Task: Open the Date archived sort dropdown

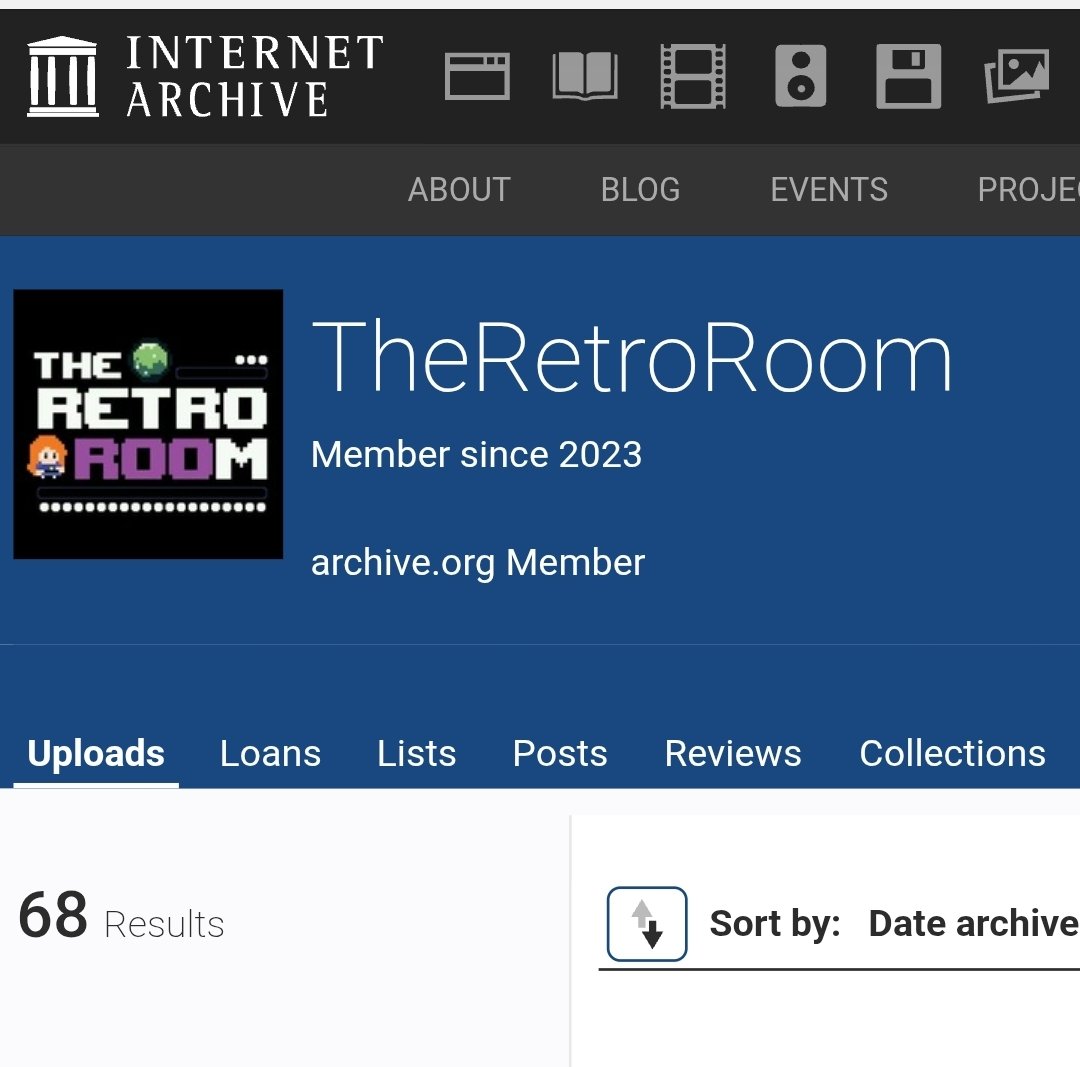Action: (x=974, y=924)
